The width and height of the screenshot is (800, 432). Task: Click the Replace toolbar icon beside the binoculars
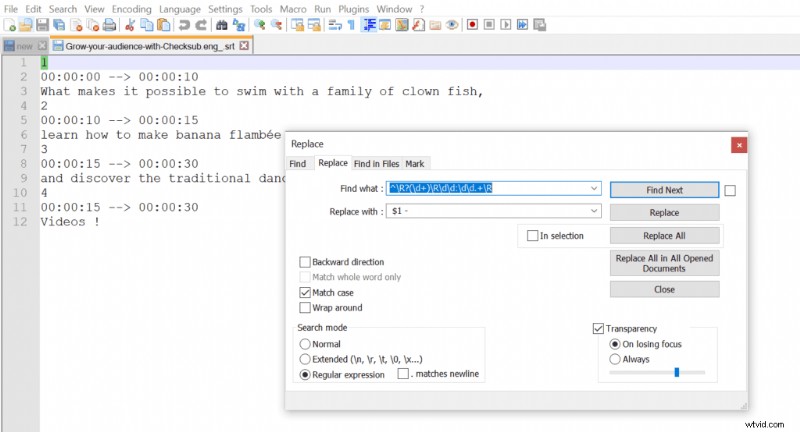239,24
